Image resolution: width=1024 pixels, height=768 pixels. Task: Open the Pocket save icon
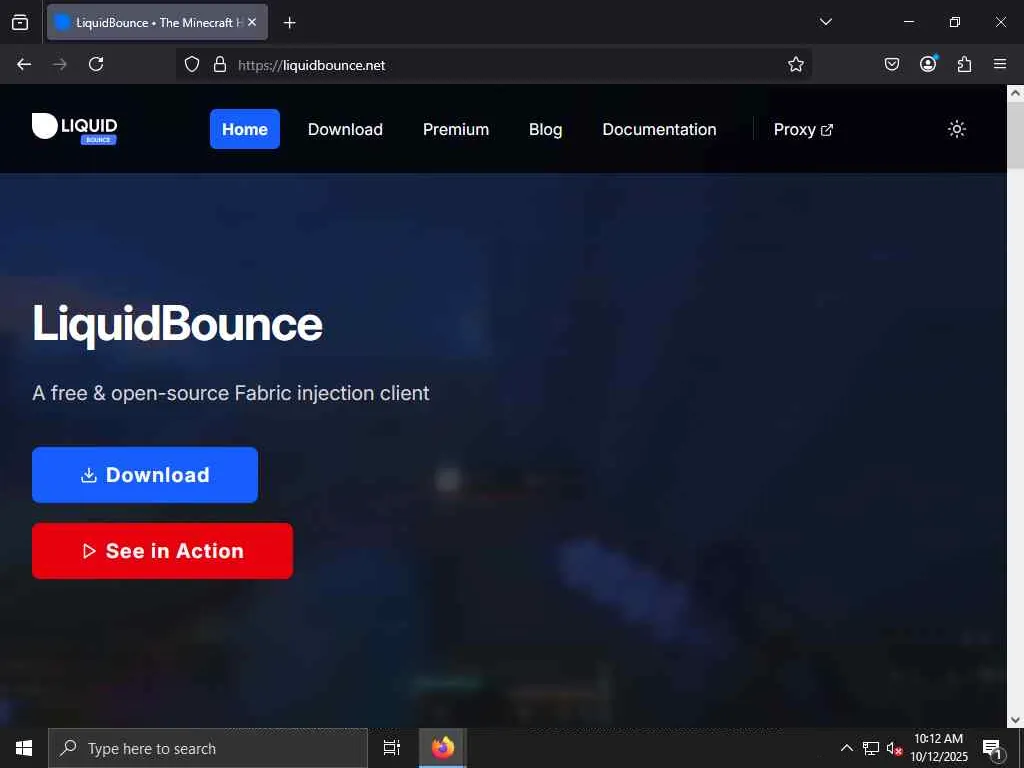tap(891, 64)
